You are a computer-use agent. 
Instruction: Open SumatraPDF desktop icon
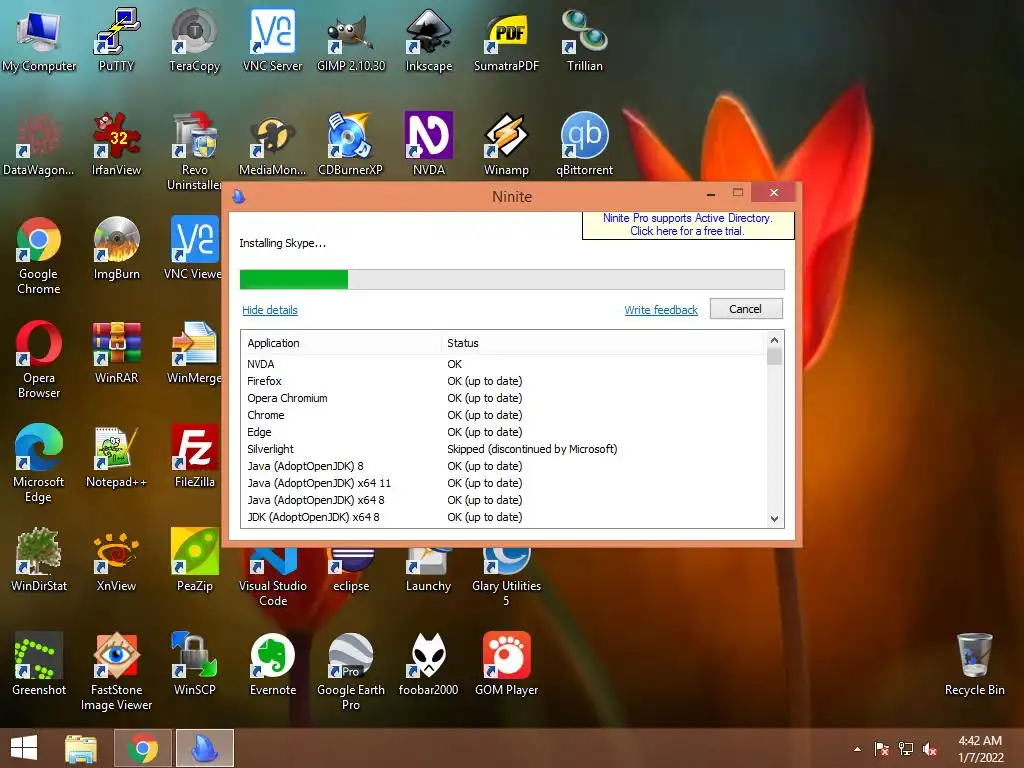point(507,40)
